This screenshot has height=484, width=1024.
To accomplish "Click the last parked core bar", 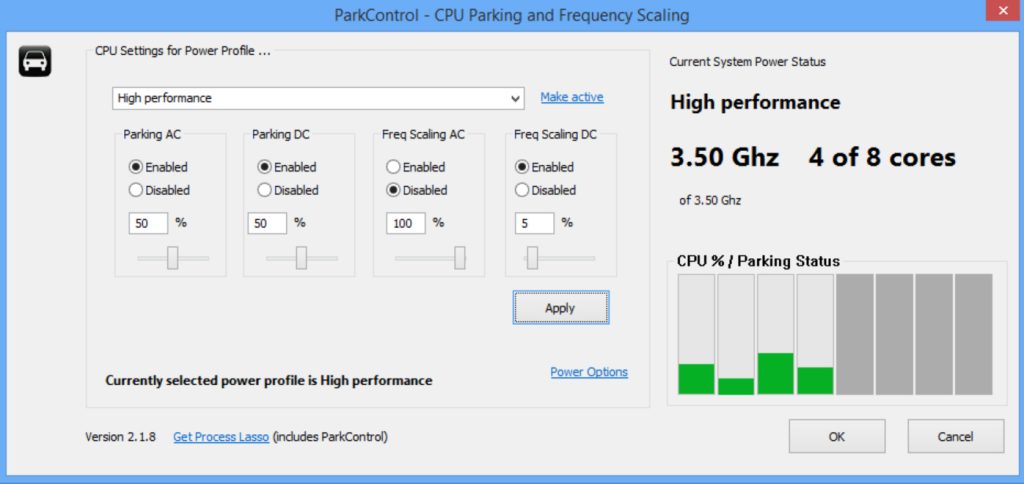I will pos(973,334).
